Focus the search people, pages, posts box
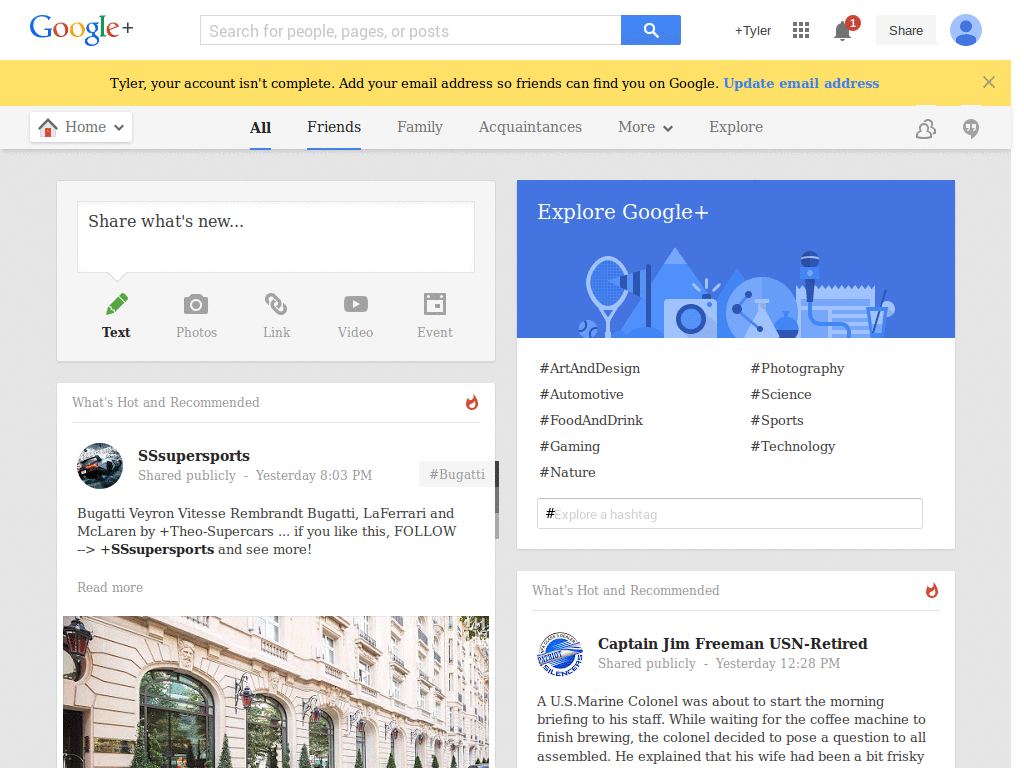The image size is (1024, 768). [x=411, y=30]
